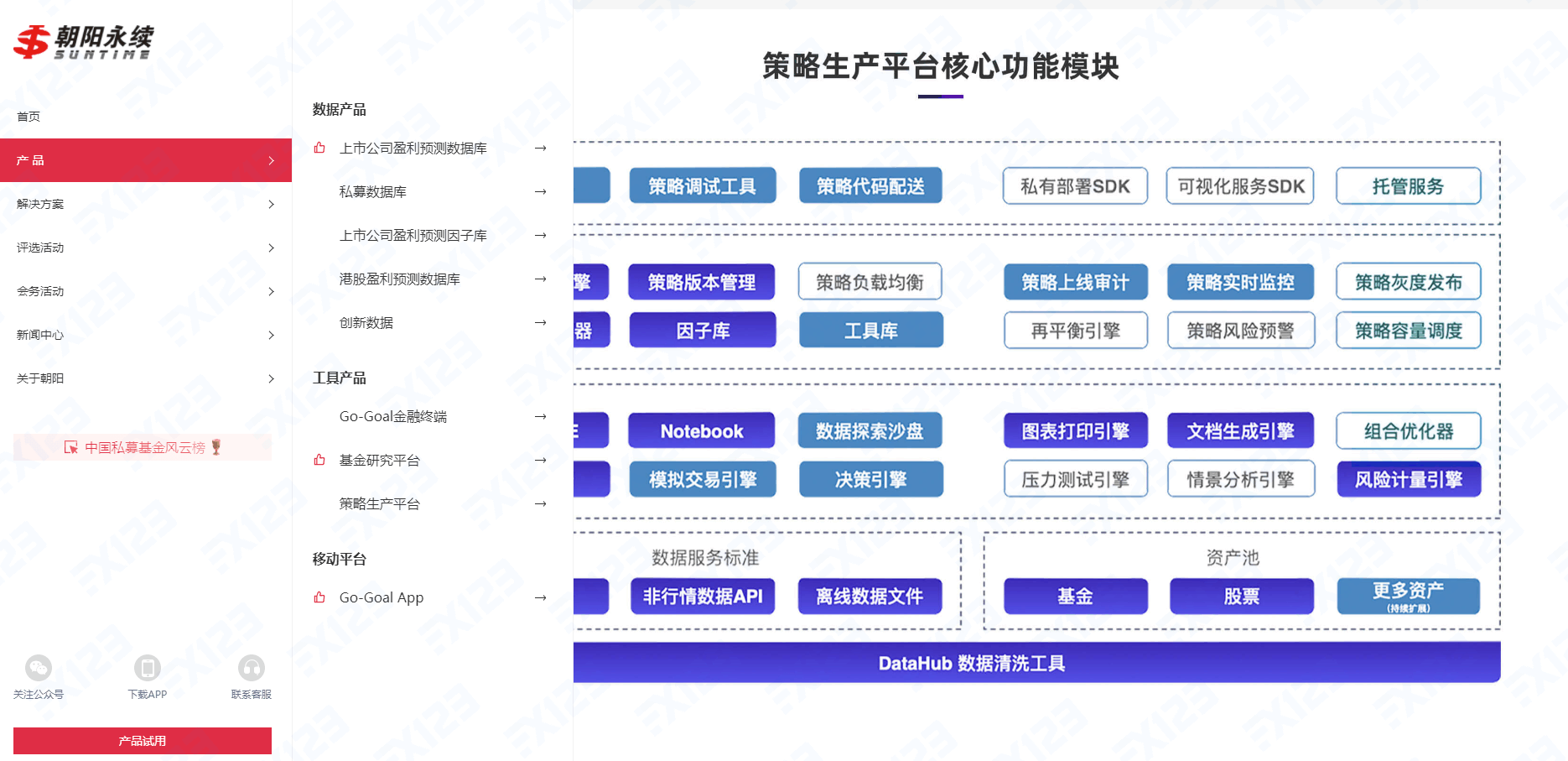The image size is (1568, 761).
Task: Select 关于朝阳 sidebar menu item
Action: pyautogui.click(x=146, y=378)
